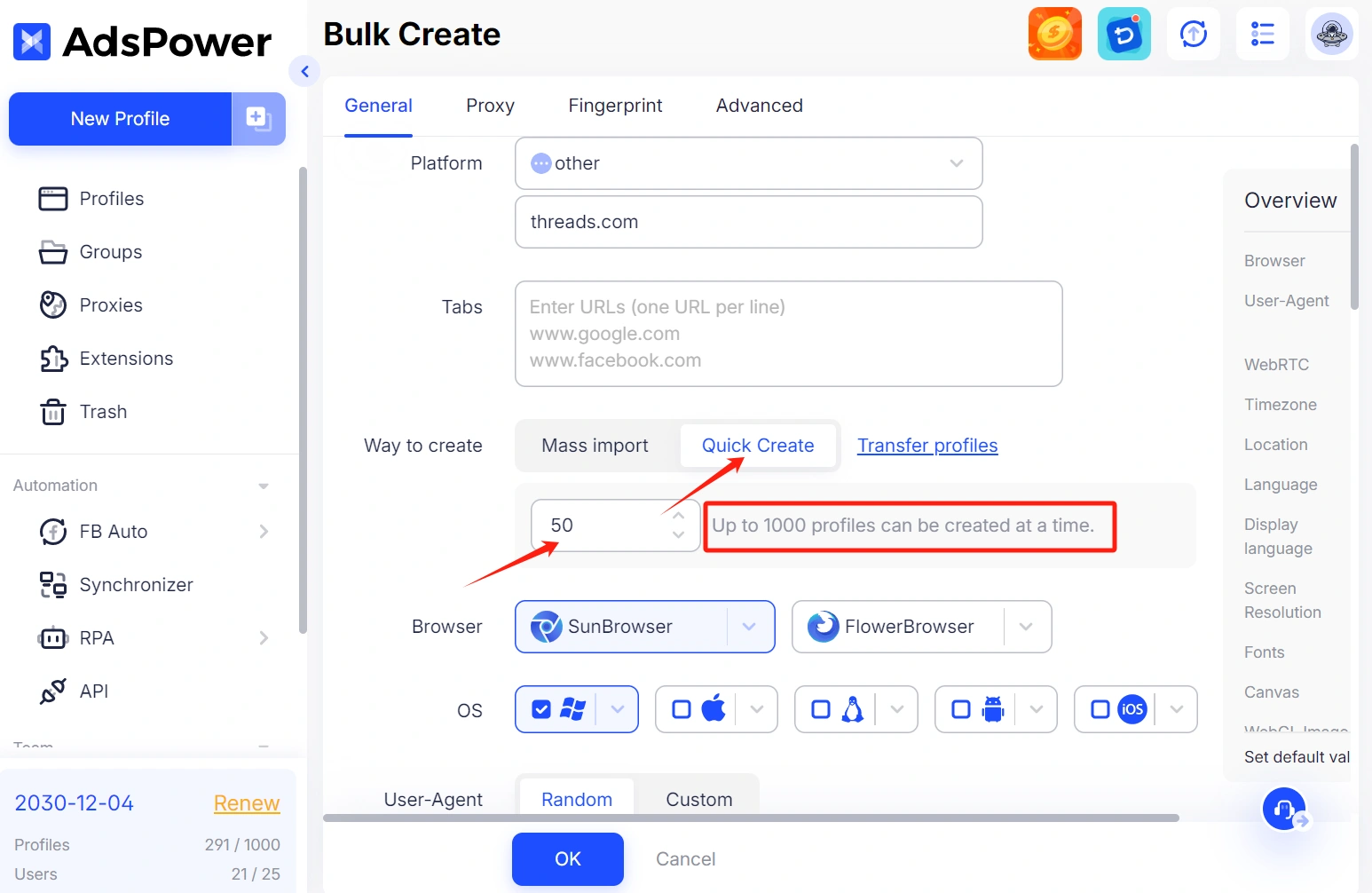Switch to the Proxy tab
The image size is (1372, 893).
(491, 106)
